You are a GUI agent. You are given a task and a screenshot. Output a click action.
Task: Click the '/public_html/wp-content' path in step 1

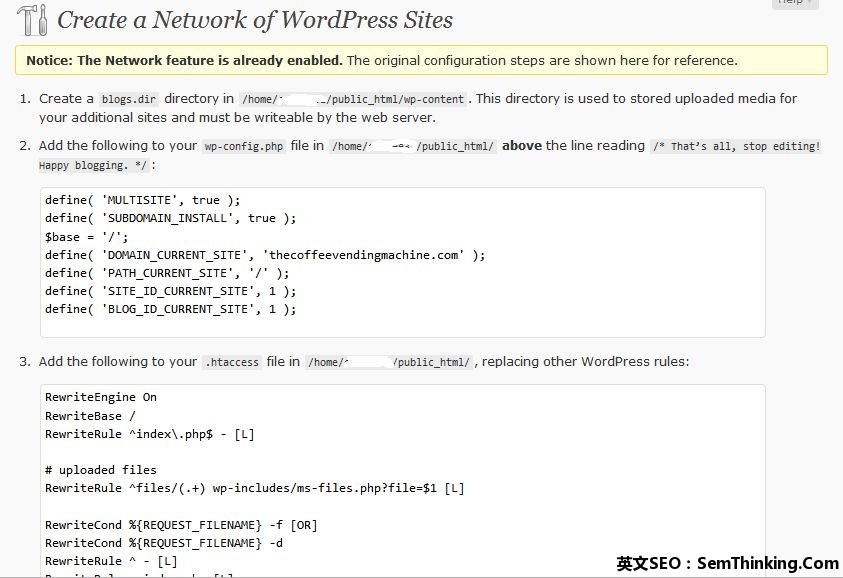396,99
